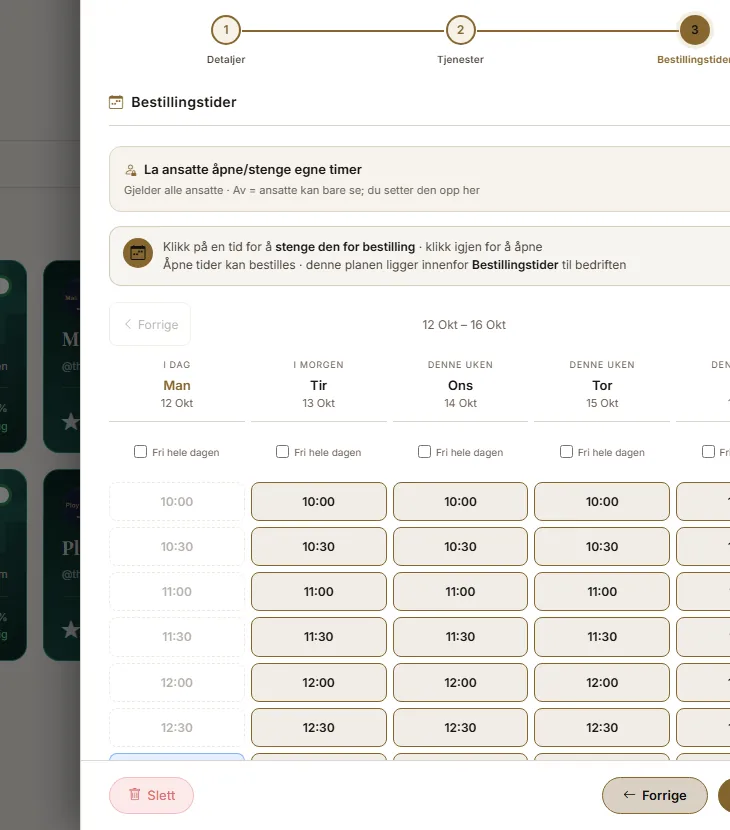Select step 3 Bestillingstider circle
Screen dimensions: 730x830
[695, 30]
